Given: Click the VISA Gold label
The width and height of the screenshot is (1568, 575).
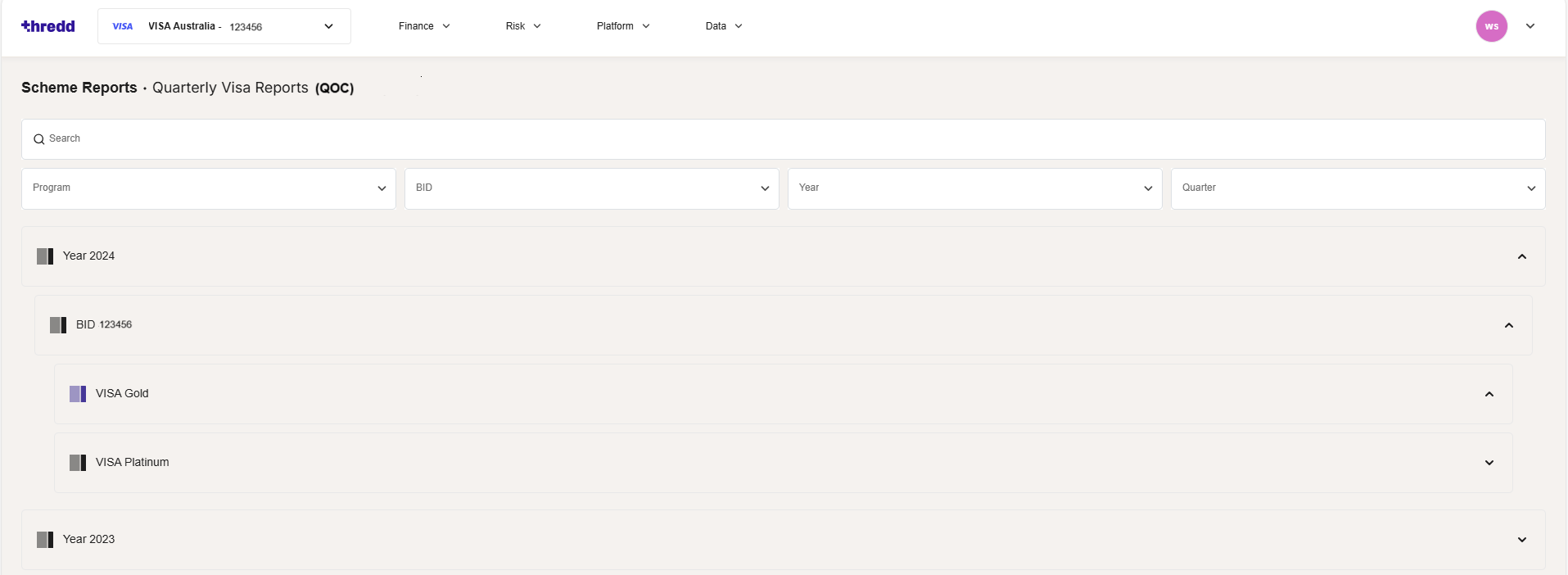Looking at the screenshot, I should pos(122,394).
